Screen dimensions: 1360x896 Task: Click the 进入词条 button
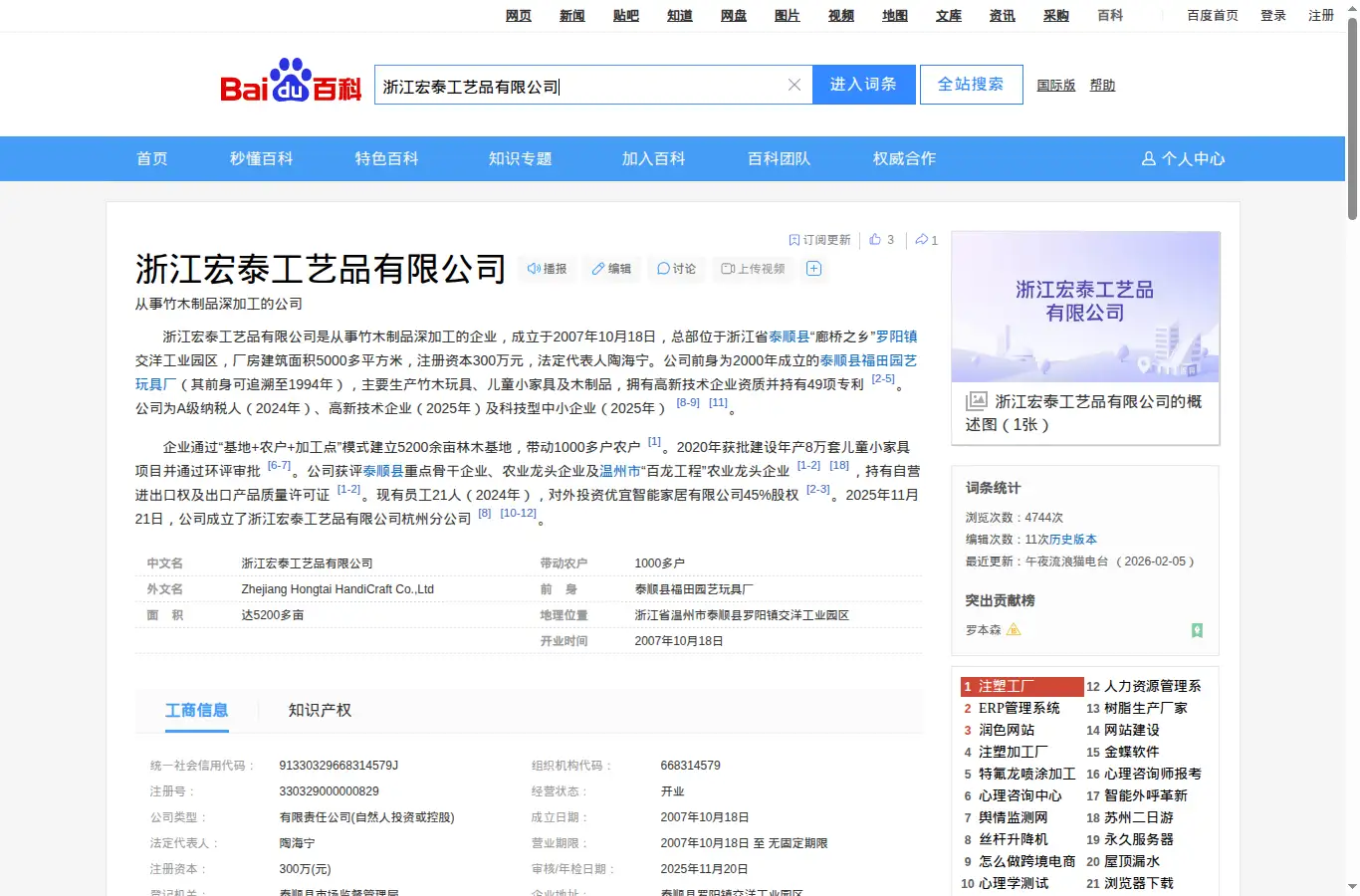863,85
